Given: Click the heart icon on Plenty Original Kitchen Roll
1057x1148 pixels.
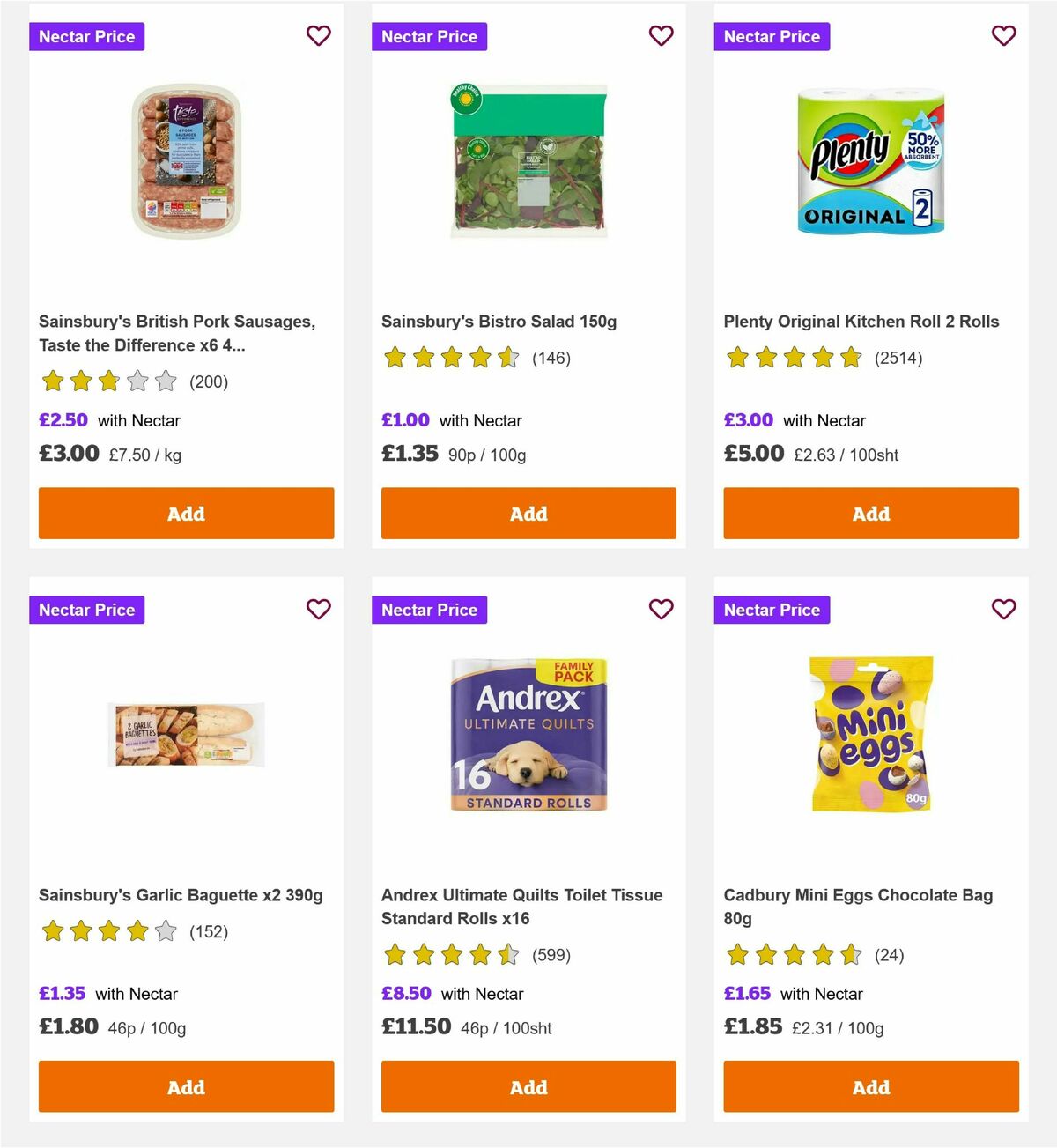Looking at the screenshot, I should tap(1003, 36).
